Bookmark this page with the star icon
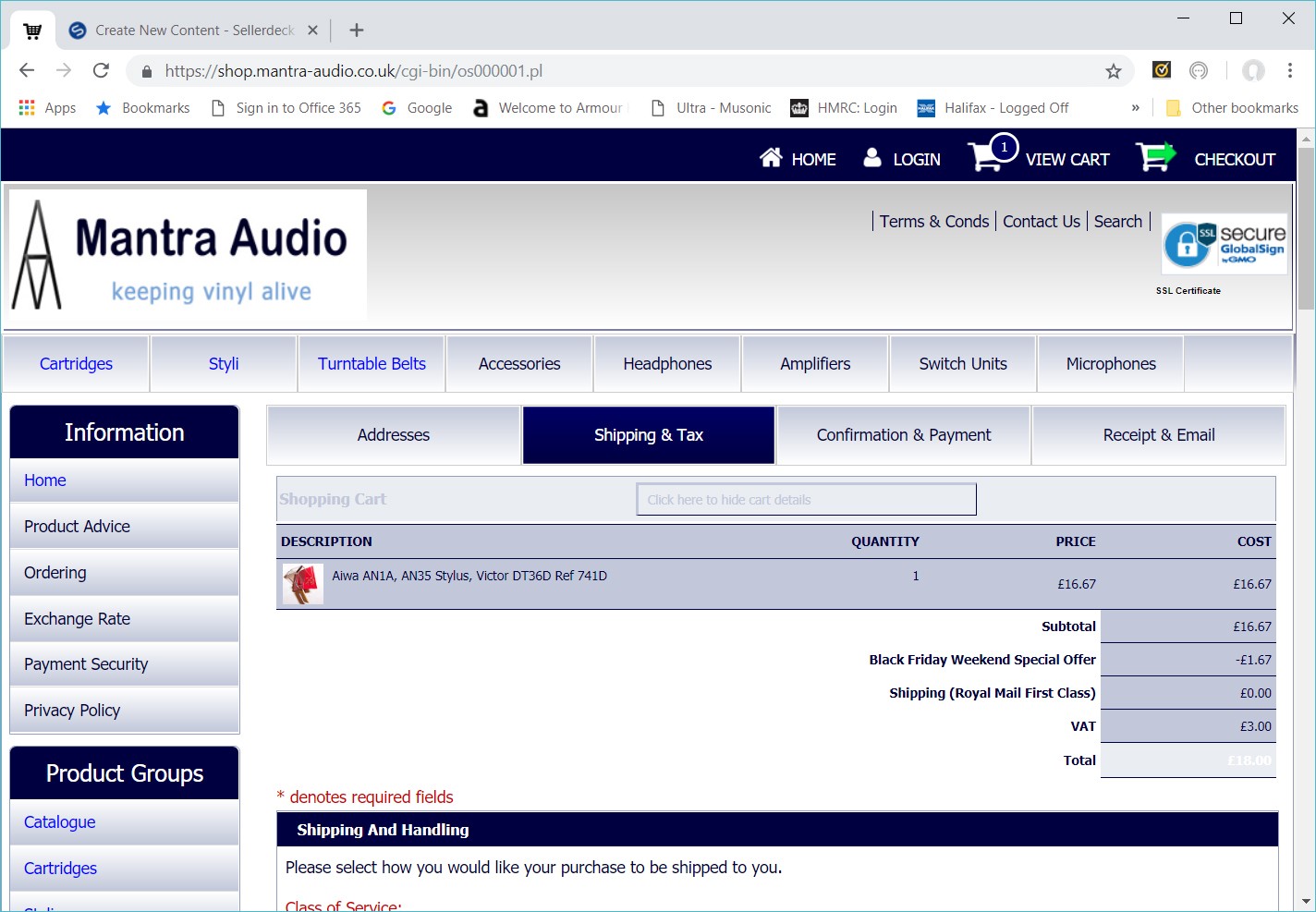Image resolution: width=1316 pixels, height=912 pixels. 1114,71
